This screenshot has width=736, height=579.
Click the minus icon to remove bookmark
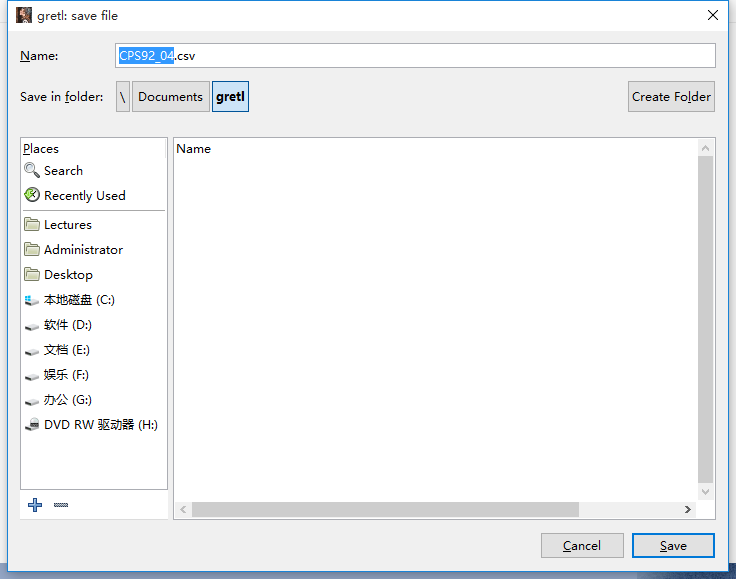coord(61,505)
